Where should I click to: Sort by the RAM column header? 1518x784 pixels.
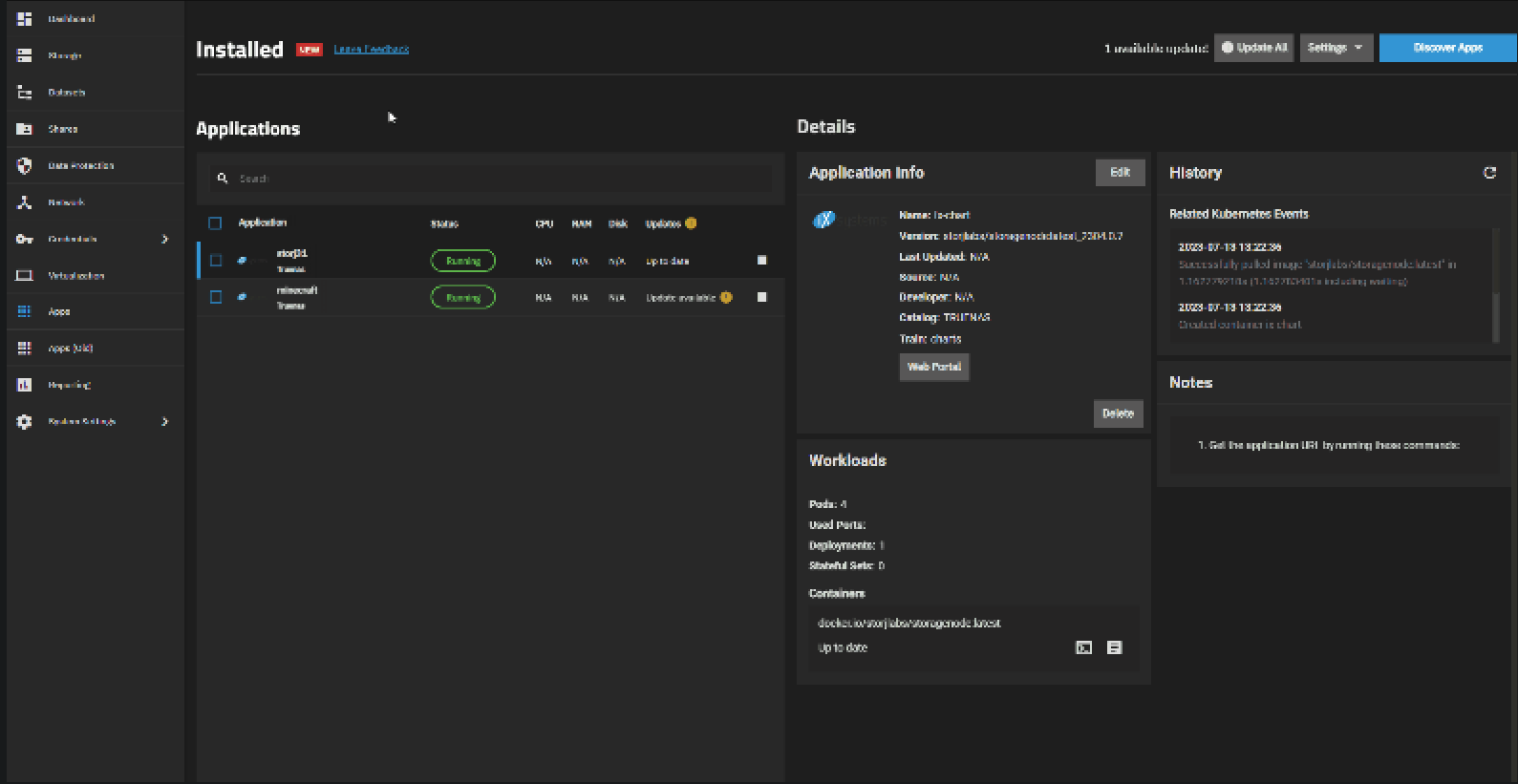(x=582, y=223)
